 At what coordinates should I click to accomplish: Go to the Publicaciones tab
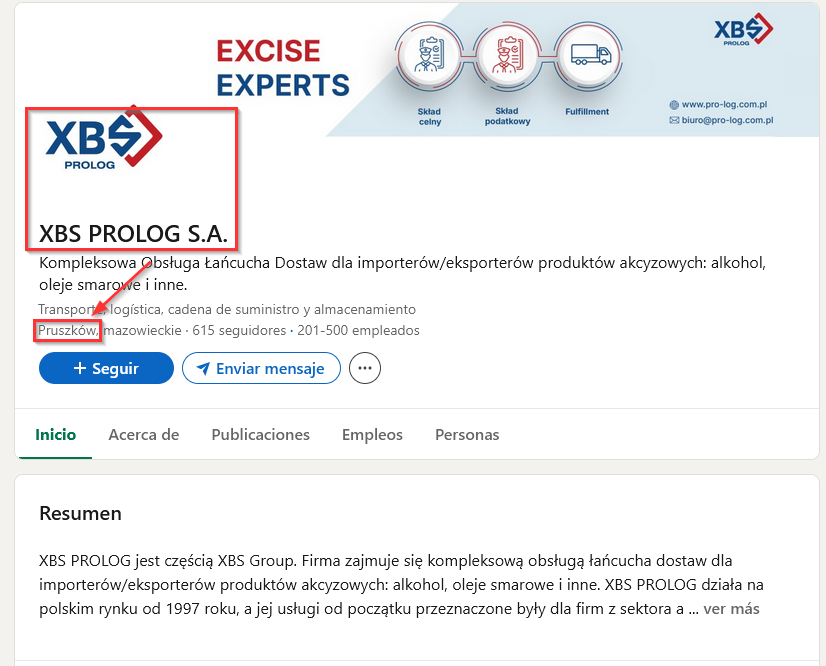[261, 435]
